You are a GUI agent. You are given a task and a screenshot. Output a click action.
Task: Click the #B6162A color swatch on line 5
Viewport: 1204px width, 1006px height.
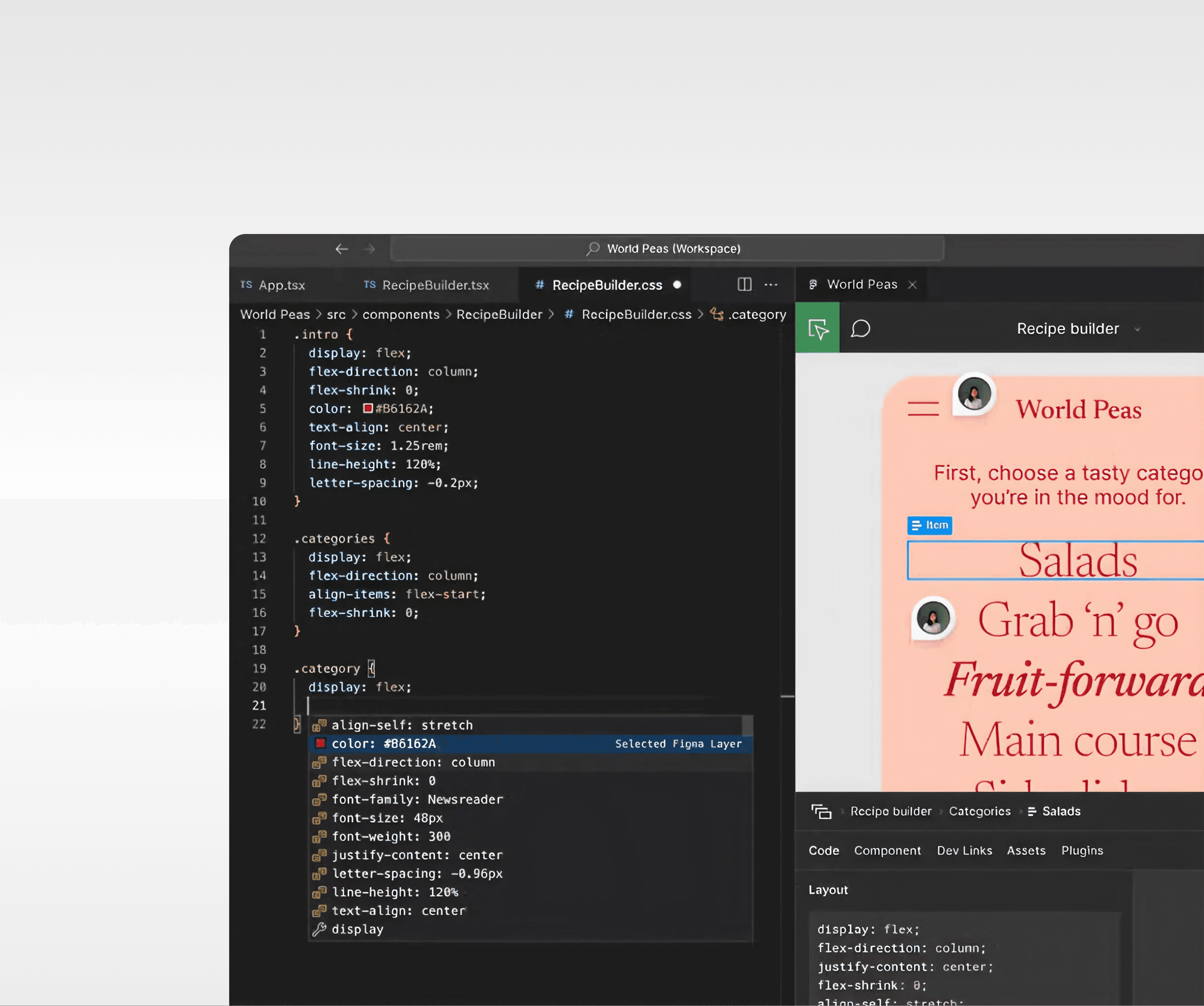point(368,409)
